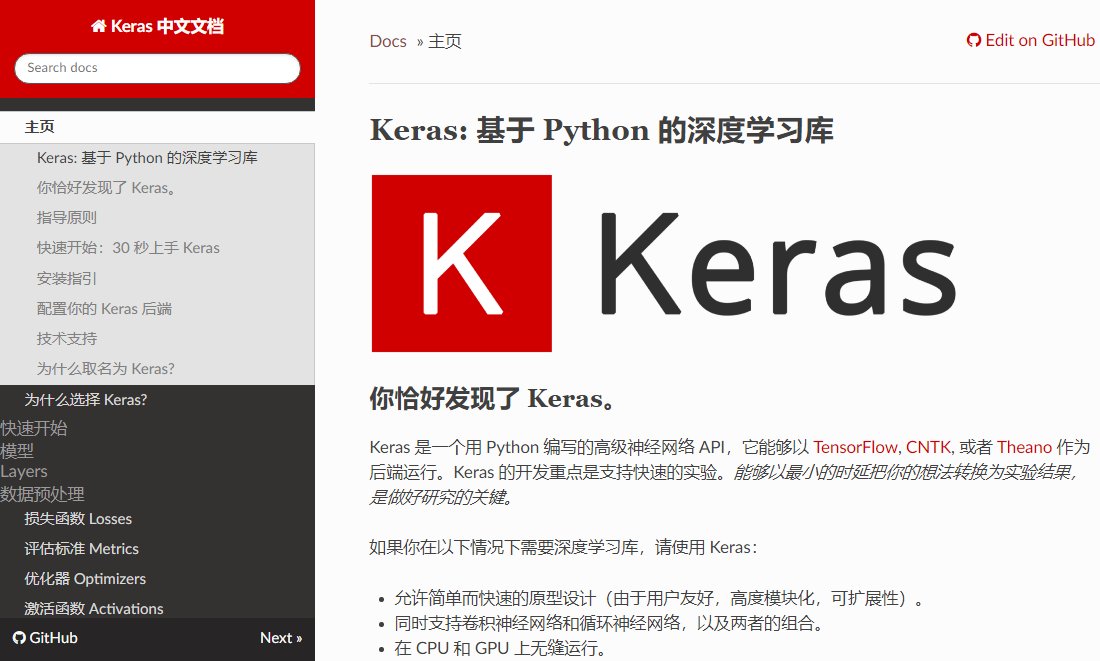Open the TensorFlow link
This screenshot has height=661, width=1100.
pyautogui.click(x=854, y=447)
